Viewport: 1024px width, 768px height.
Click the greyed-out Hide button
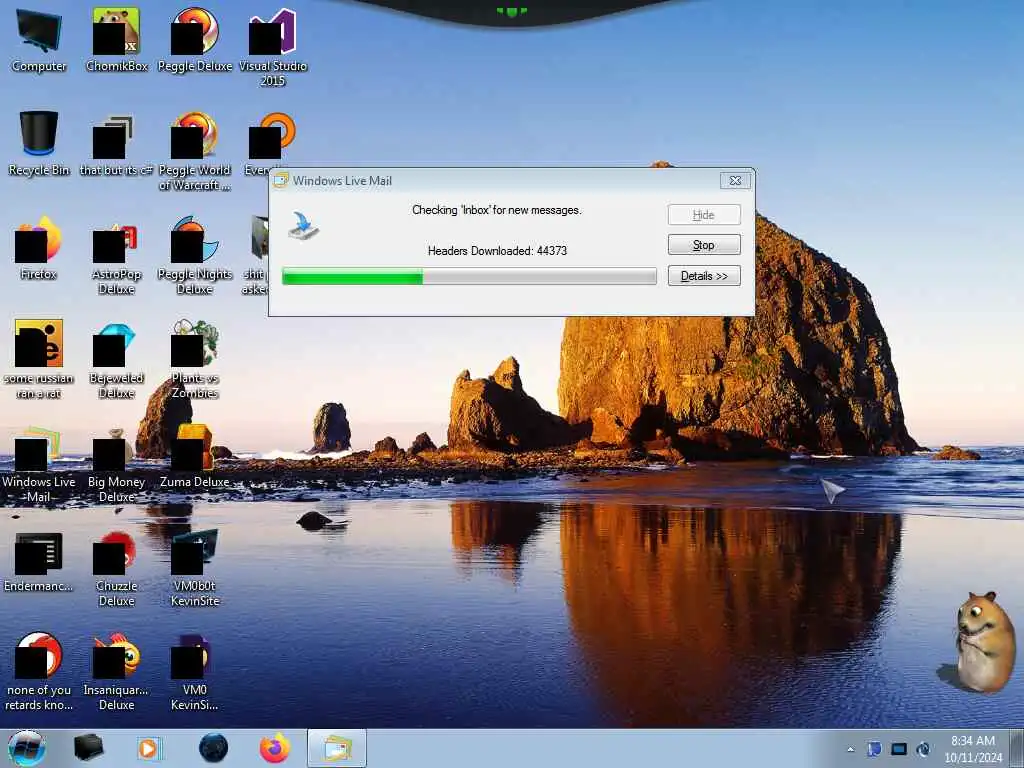click(x=704, y=214)
